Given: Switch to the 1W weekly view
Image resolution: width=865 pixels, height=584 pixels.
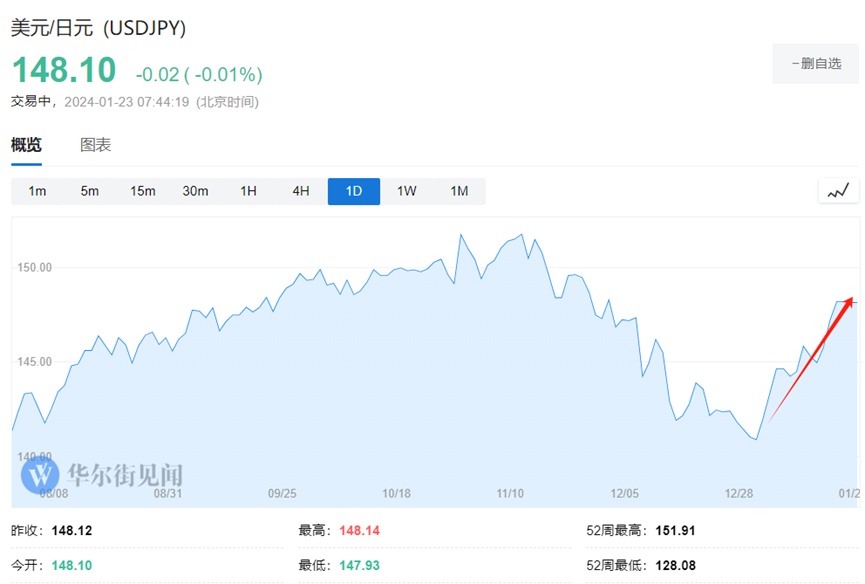Looking at the screenshot, I should pos(406,191).
